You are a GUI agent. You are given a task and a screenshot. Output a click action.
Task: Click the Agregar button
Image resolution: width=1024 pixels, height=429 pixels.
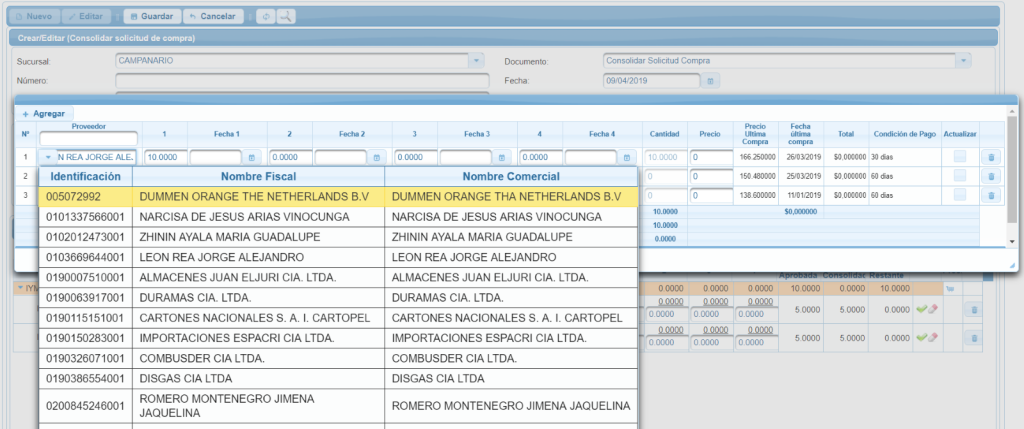point(44,113)
